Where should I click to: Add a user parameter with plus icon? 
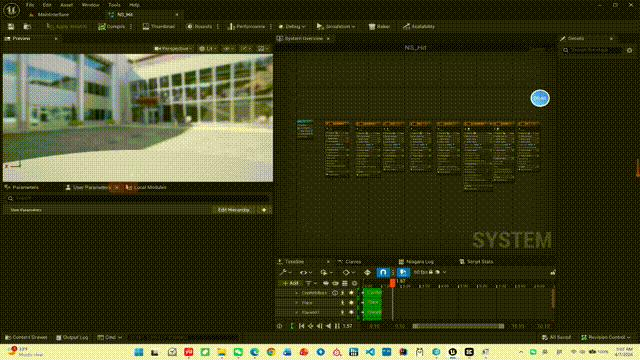pyautogui.click(x=264, y=210)
